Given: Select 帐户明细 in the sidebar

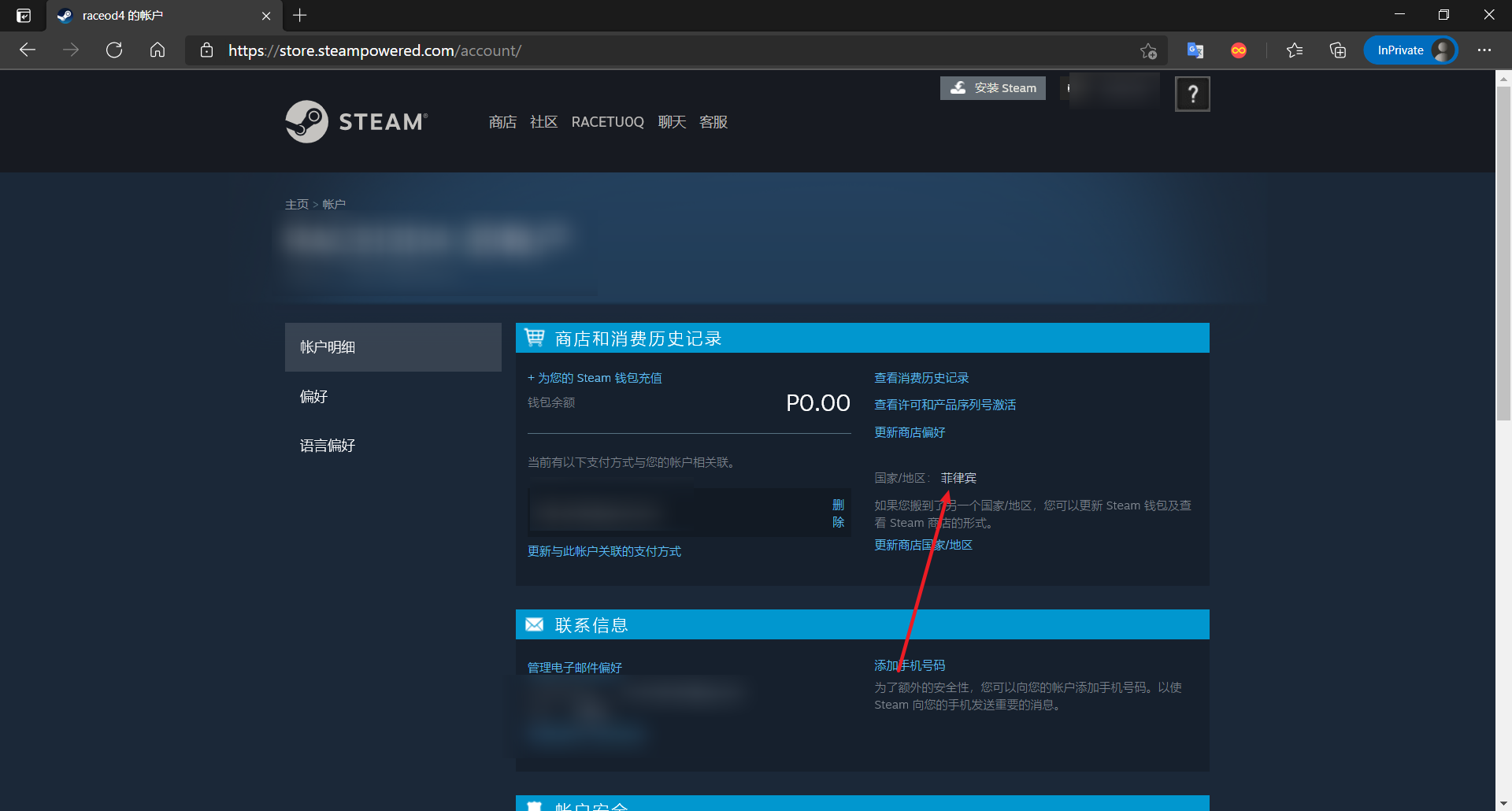Looking at the screenshot, I should [393, 347].
